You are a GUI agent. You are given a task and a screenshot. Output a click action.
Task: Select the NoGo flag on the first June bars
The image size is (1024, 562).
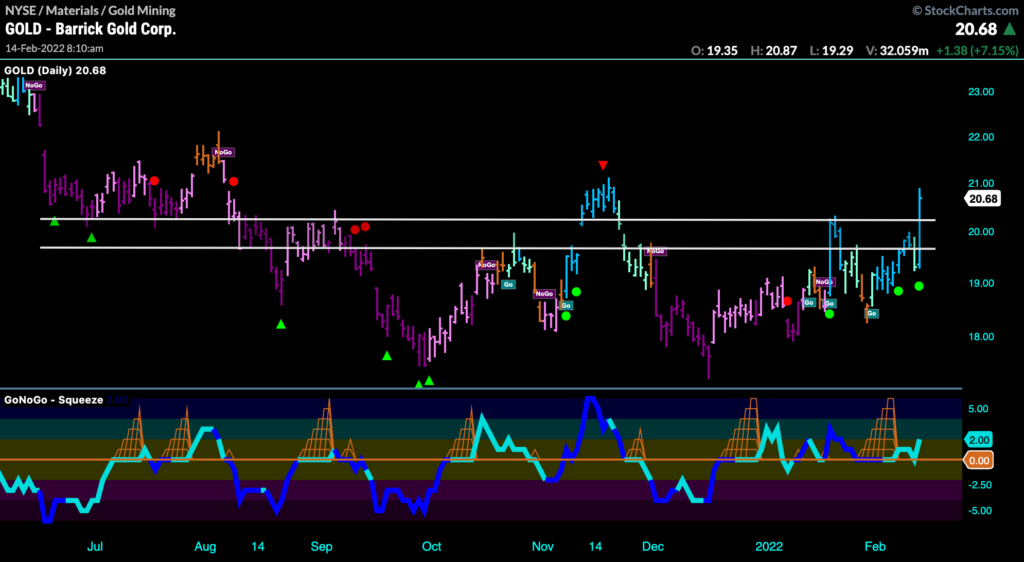point(34,86)
